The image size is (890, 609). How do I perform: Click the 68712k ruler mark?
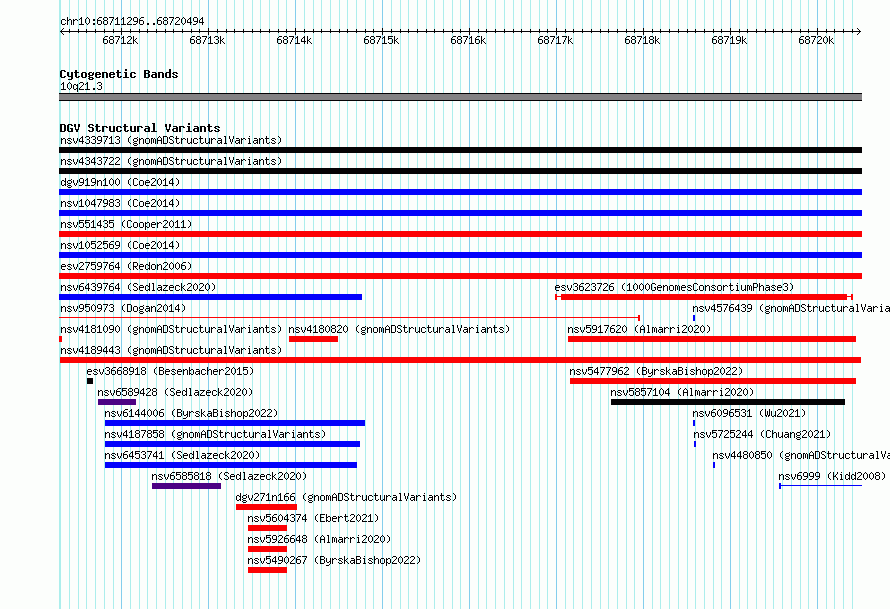[x=120, y=40]
